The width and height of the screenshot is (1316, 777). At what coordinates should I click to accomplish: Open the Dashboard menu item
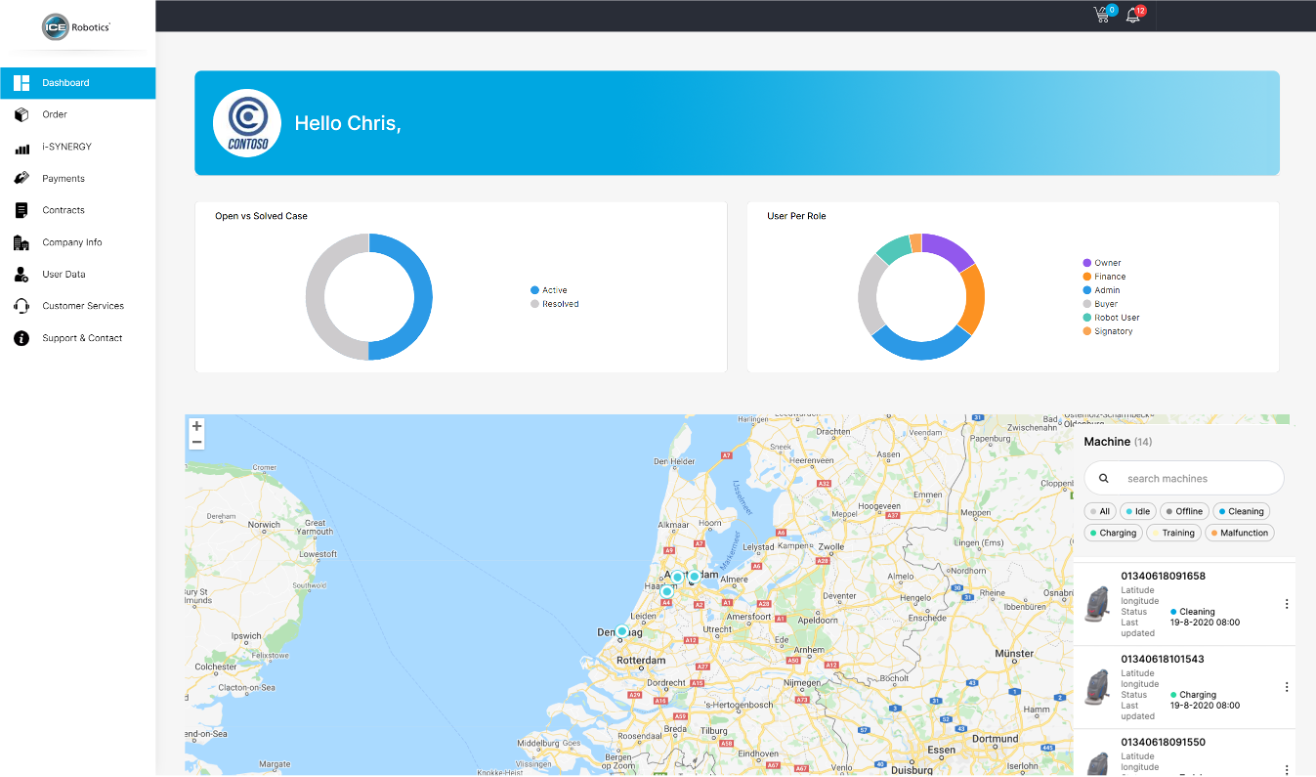click(x=78, y=83)
